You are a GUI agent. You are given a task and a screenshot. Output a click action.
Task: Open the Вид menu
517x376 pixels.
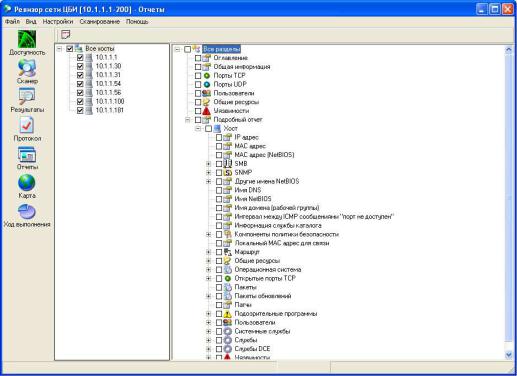(31, 21)
